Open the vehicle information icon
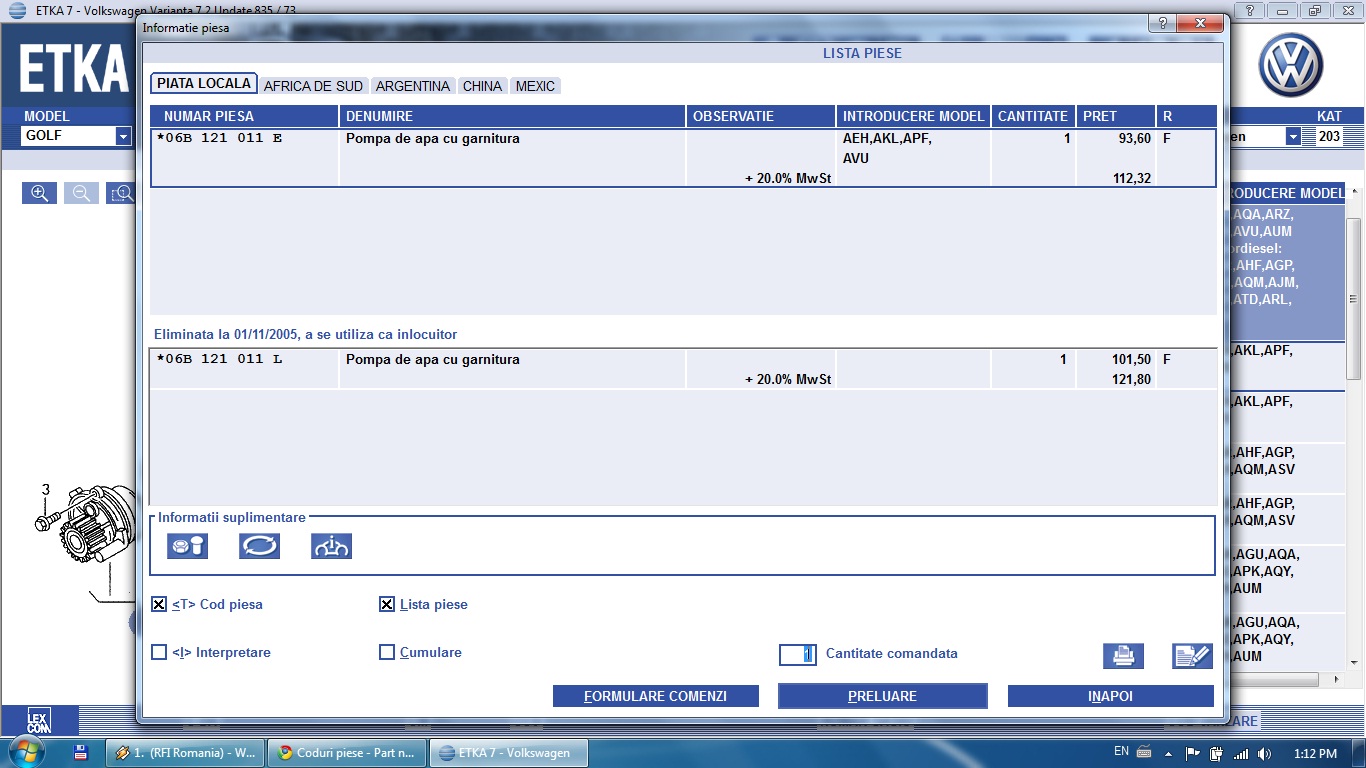 coord(331,546)
